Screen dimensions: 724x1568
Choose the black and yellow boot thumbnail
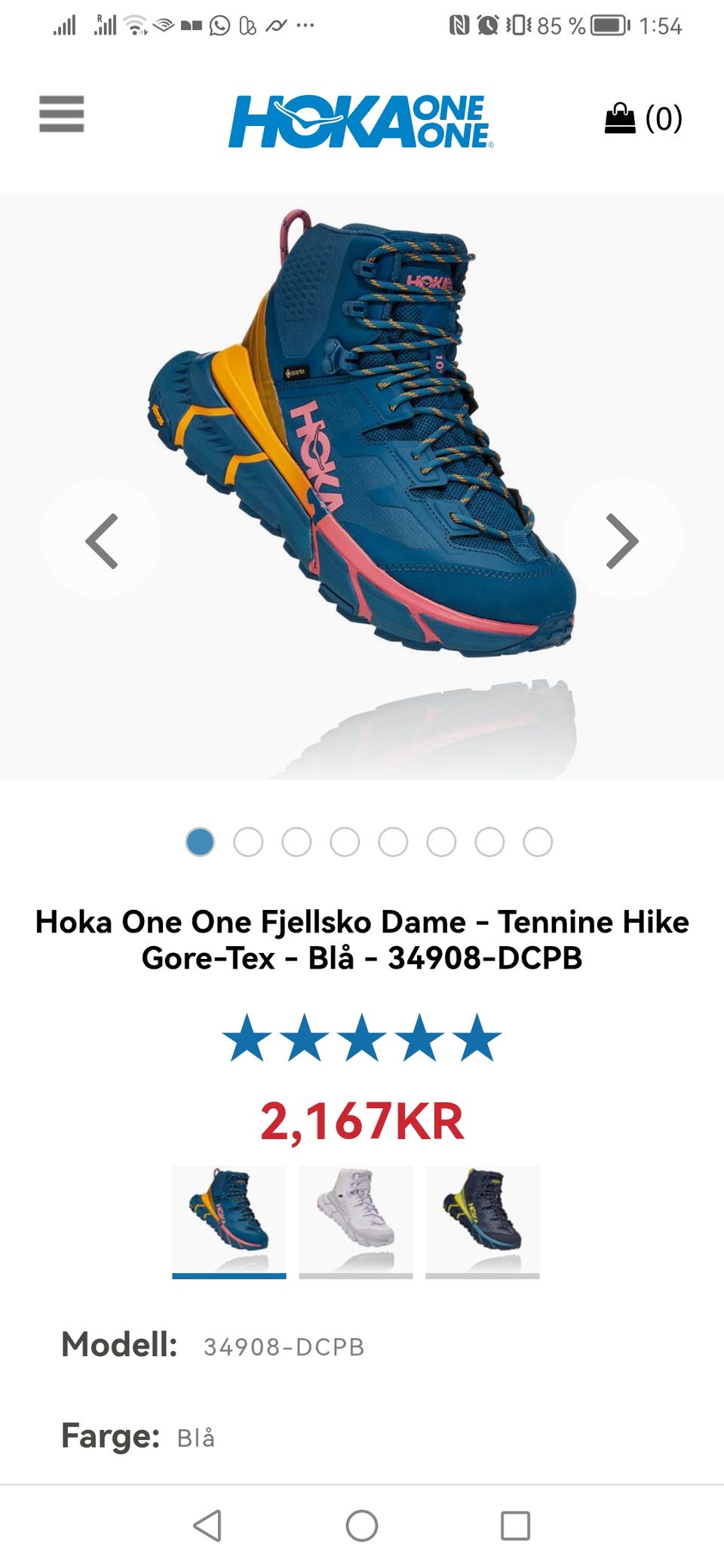click(x=483, y=1221)
